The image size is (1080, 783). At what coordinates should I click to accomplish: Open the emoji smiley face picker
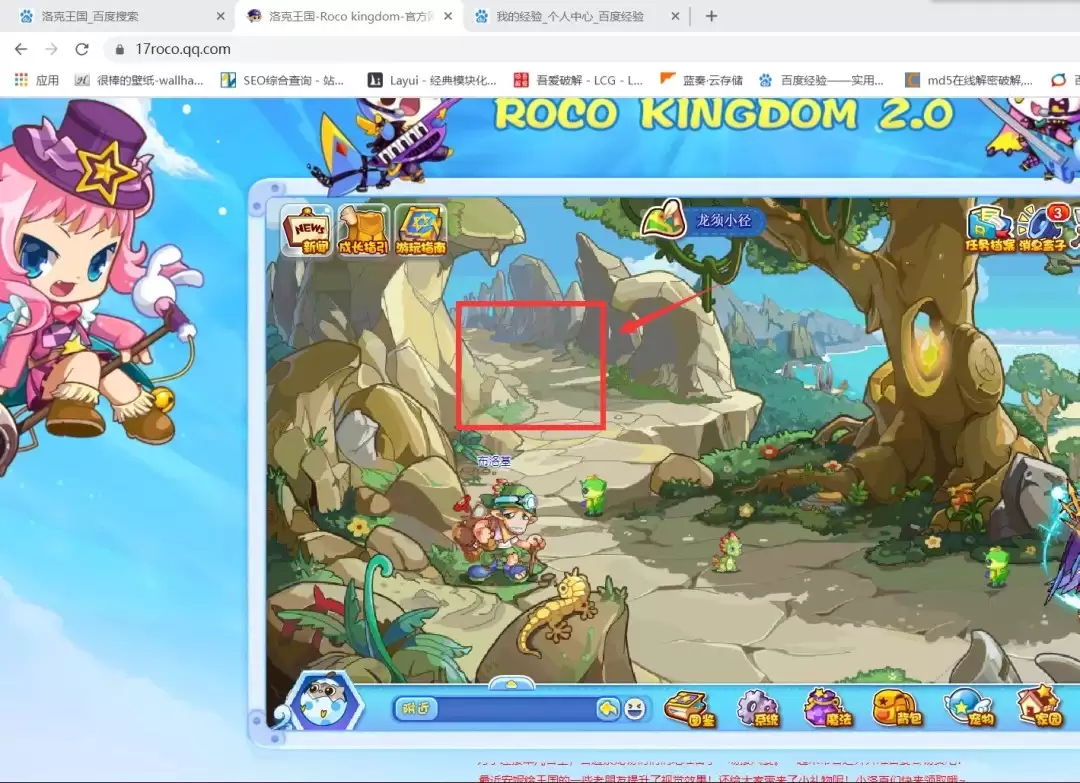coord(635,709)
